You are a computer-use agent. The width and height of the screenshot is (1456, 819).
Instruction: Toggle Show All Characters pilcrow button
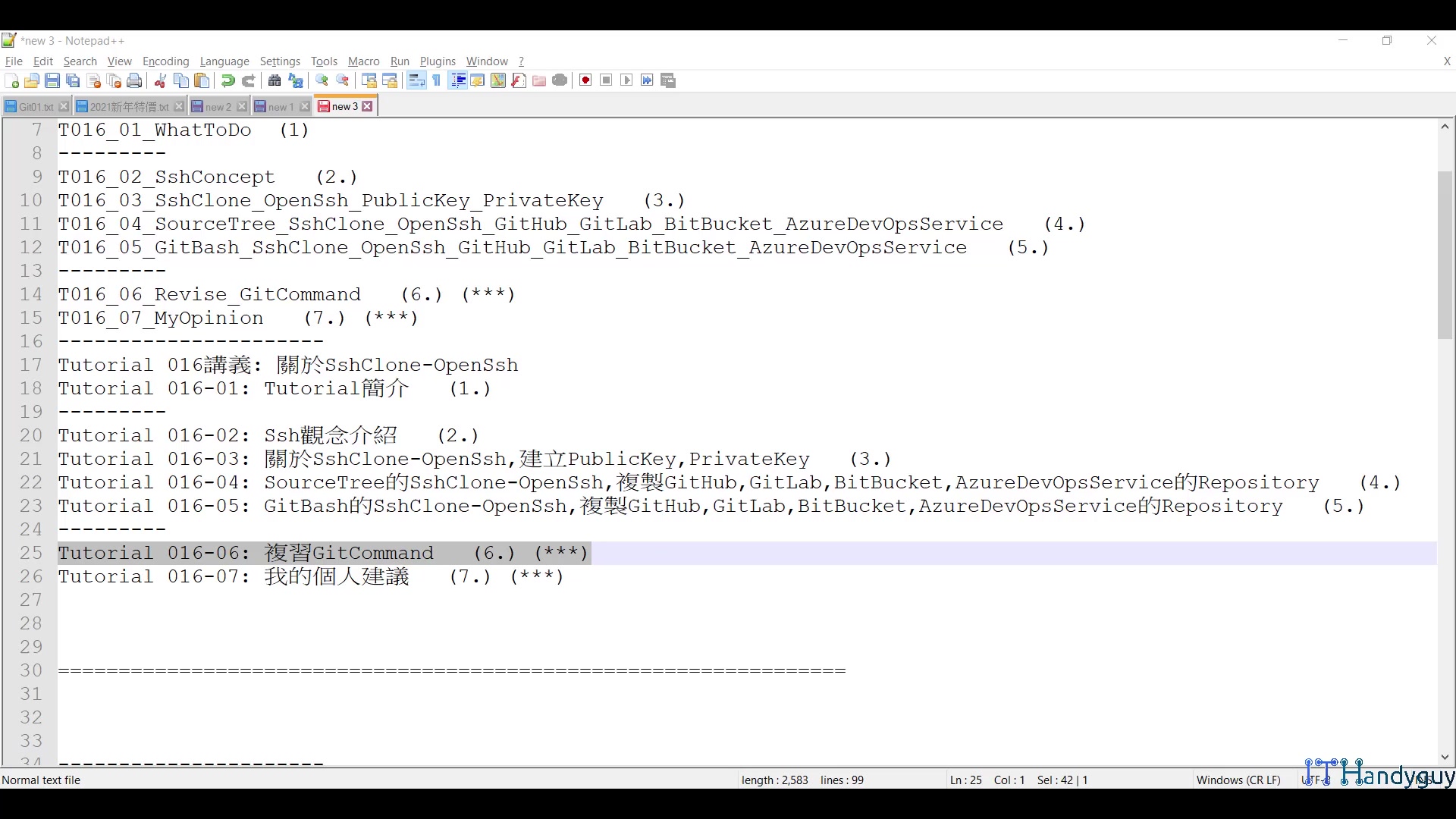(x=437, y=81)
